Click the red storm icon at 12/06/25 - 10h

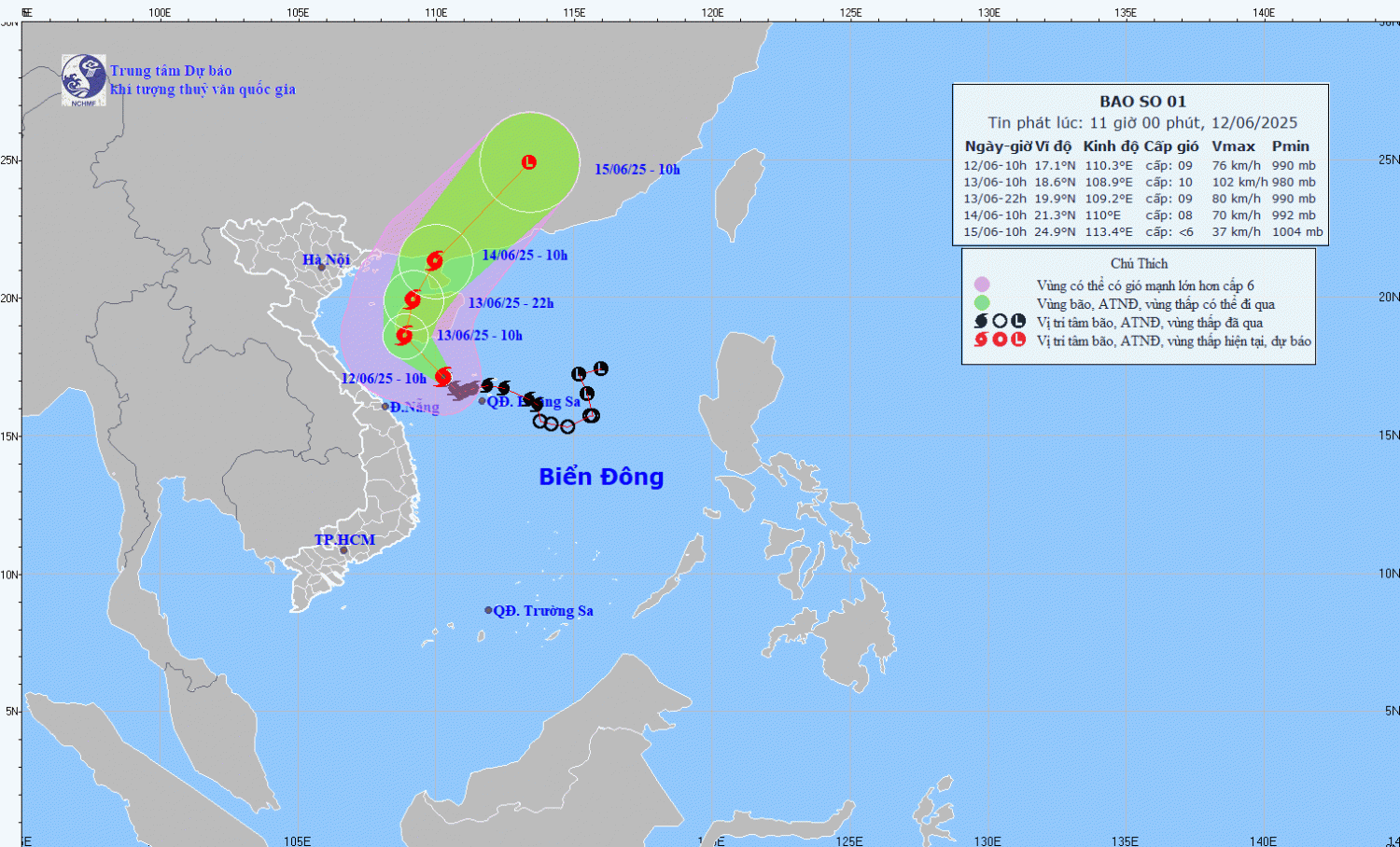click(443, 376)
